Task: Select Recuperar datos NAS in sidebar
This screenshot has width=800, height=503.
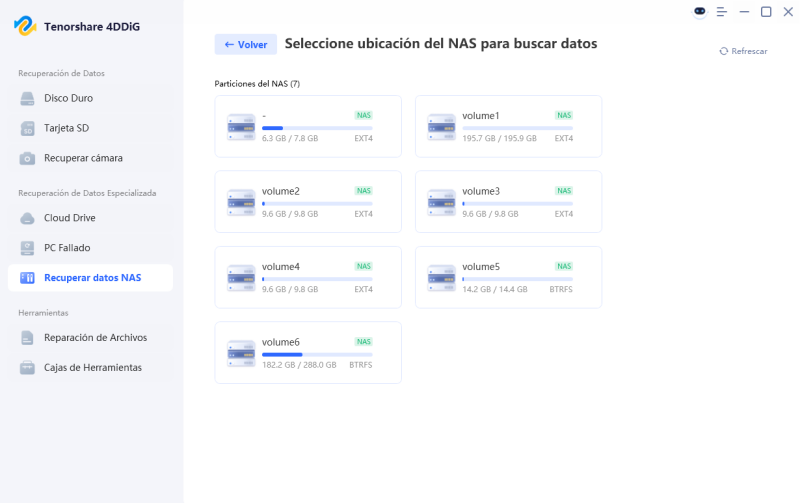Action: coord(90,278)
